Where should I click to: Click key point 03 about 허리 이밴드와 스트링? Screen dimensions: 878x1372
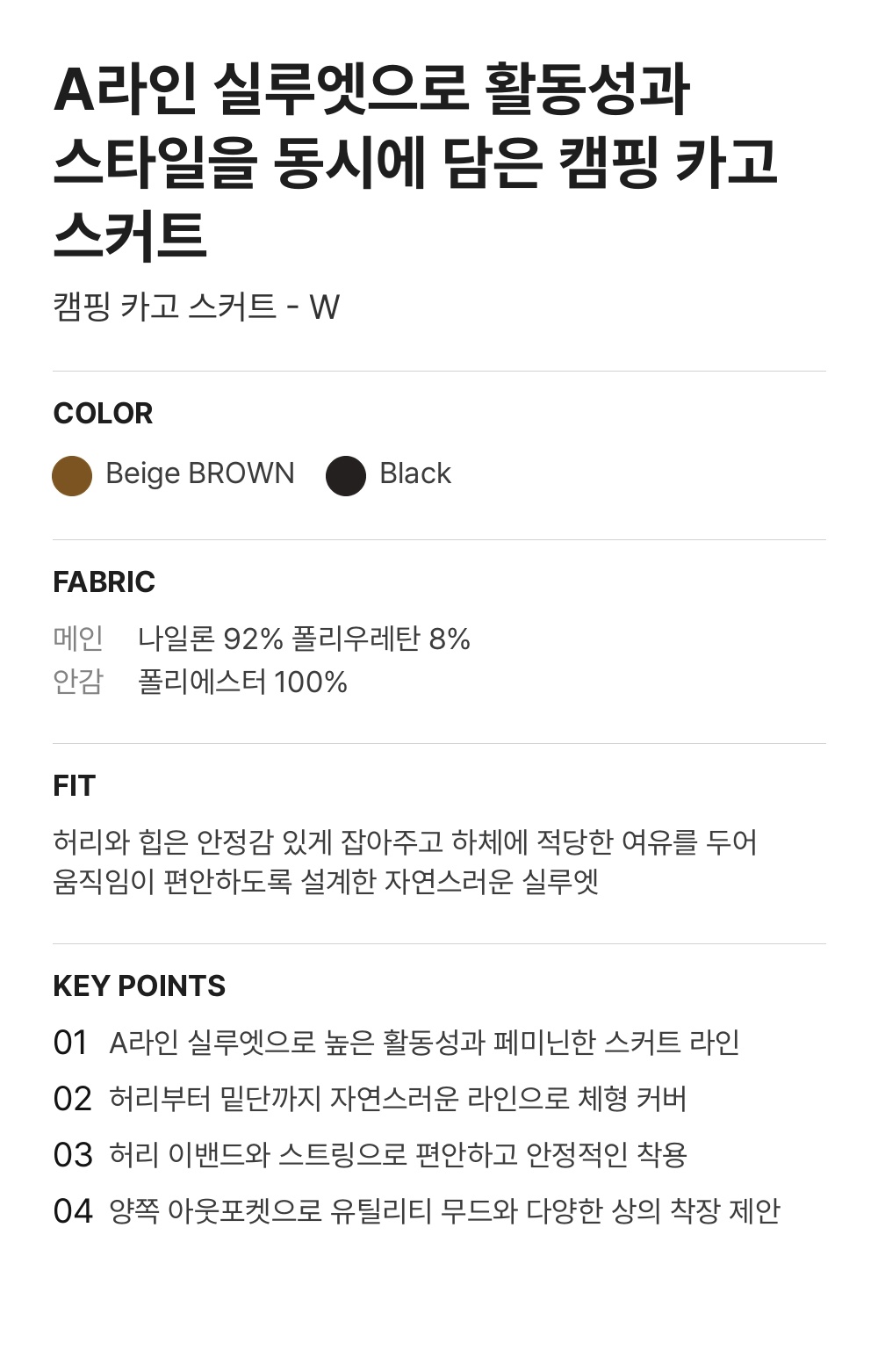pyautogui.click(x=398, y=1155)
